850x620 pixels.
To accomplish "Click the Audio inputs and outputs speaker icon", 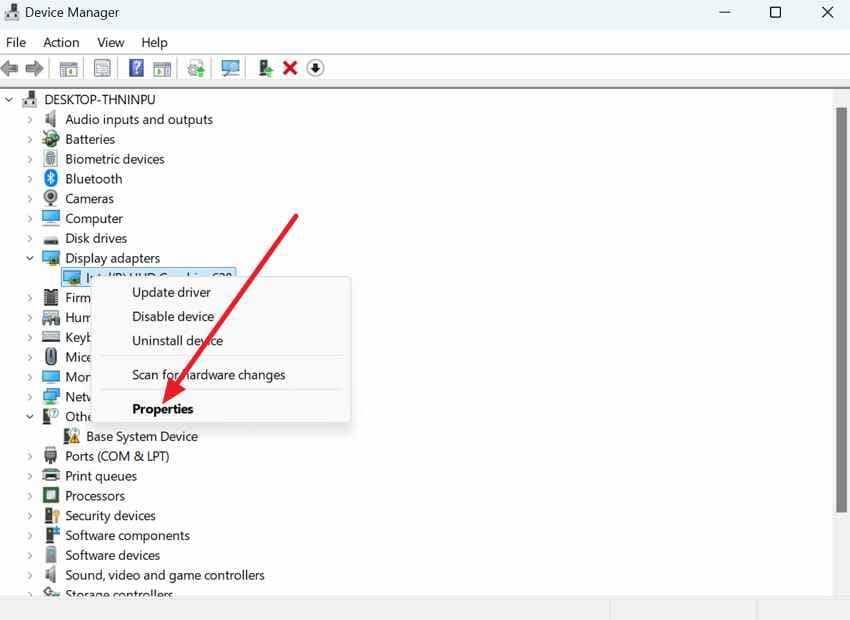I will [x=51, y=119].
